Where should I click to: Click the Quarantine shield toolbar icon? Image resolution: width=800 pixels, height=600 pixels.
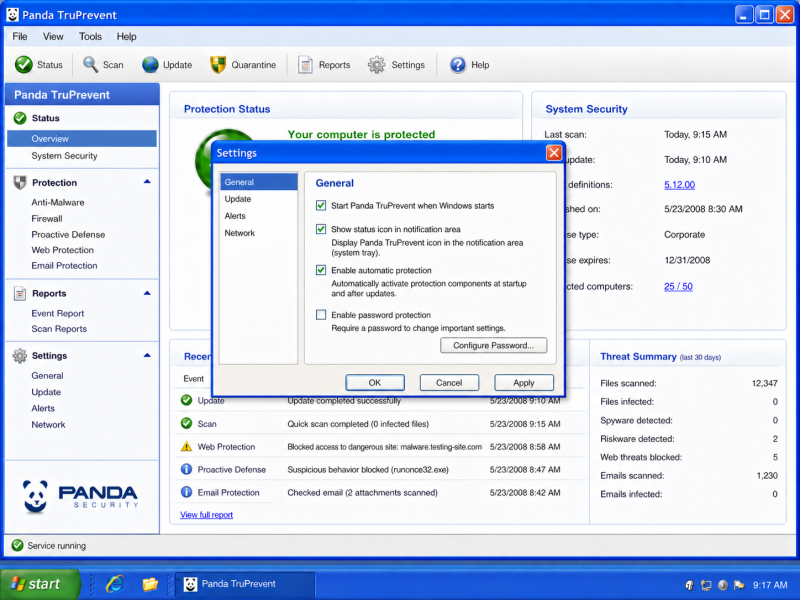(x=218, y=65)
